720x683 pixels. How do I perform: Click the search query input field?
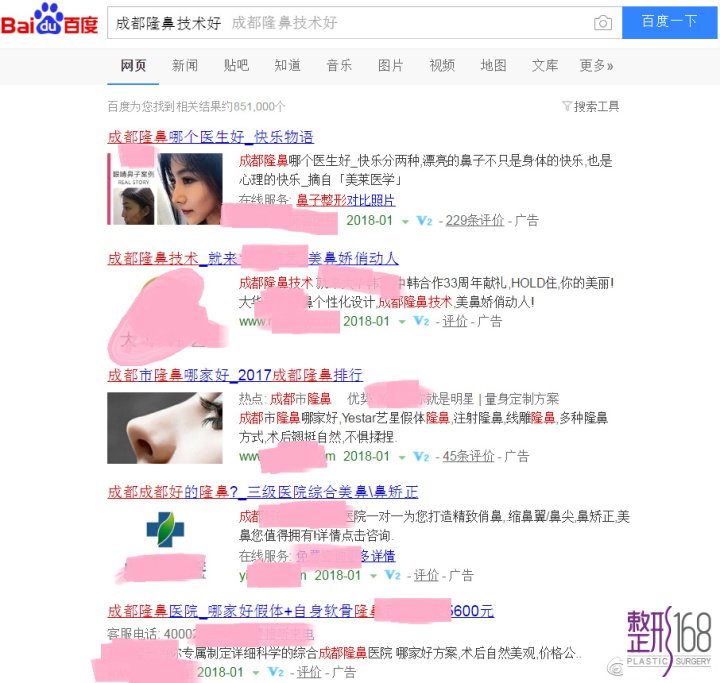pos(349,23)
